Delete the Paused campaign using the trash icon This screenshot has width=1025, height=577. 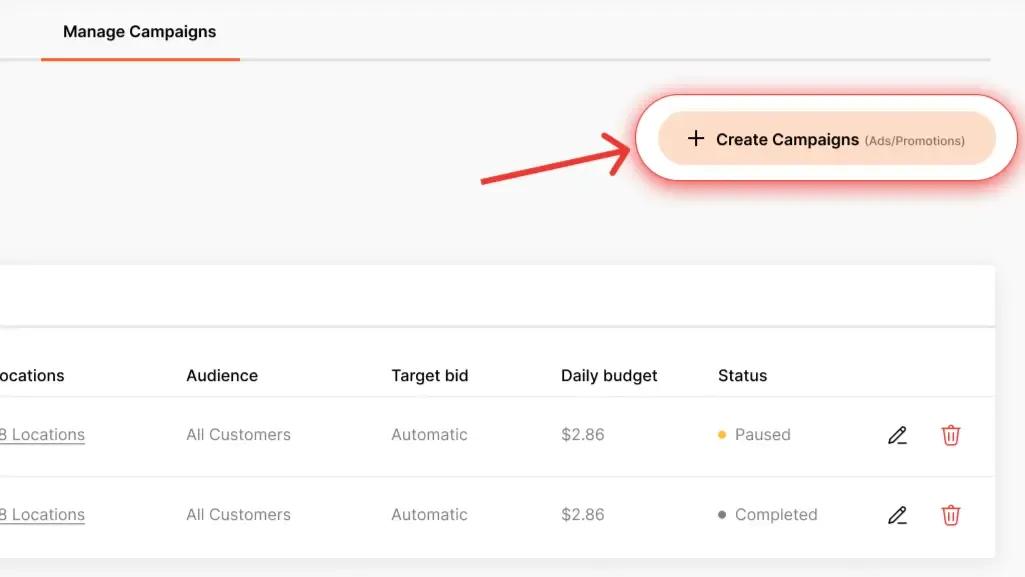click(951, 435)
